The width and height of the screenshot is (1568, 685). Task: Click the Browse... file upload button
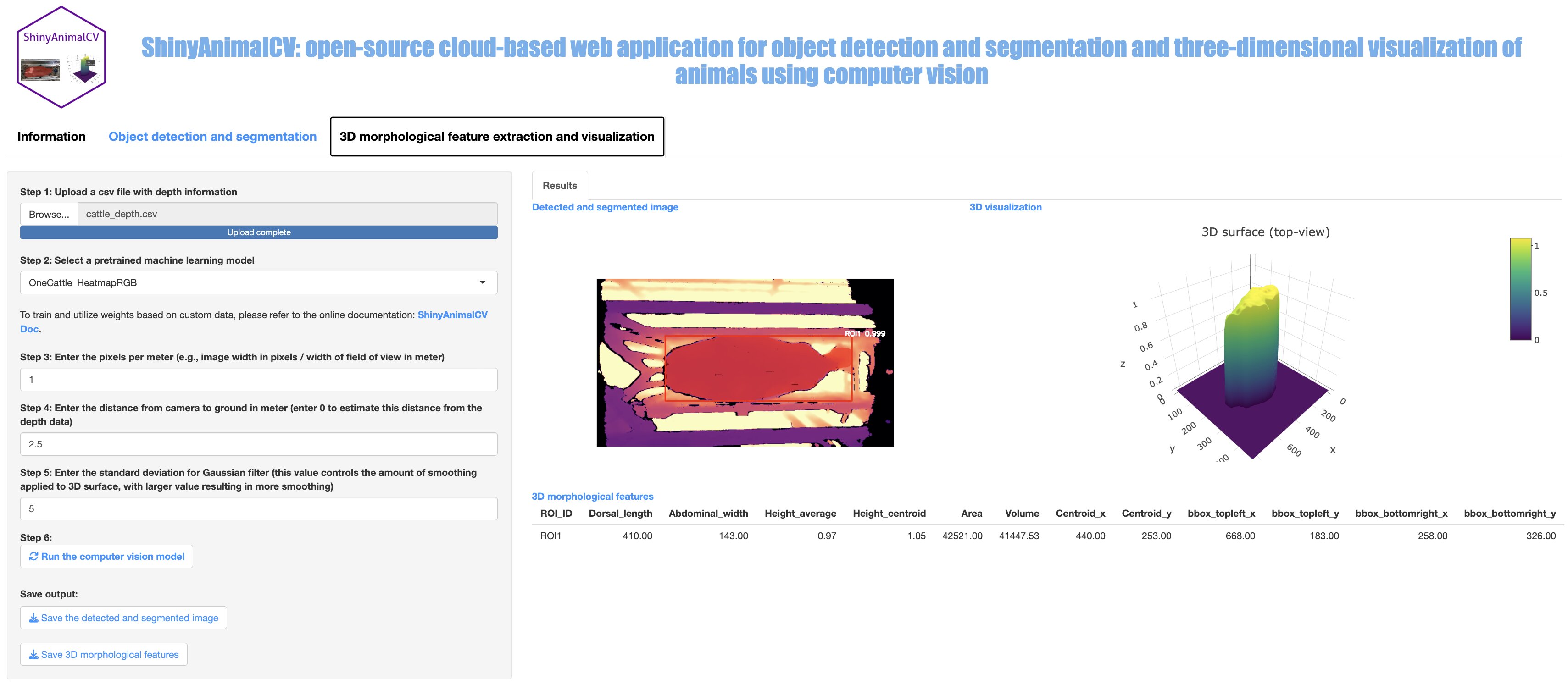[49, 214]
